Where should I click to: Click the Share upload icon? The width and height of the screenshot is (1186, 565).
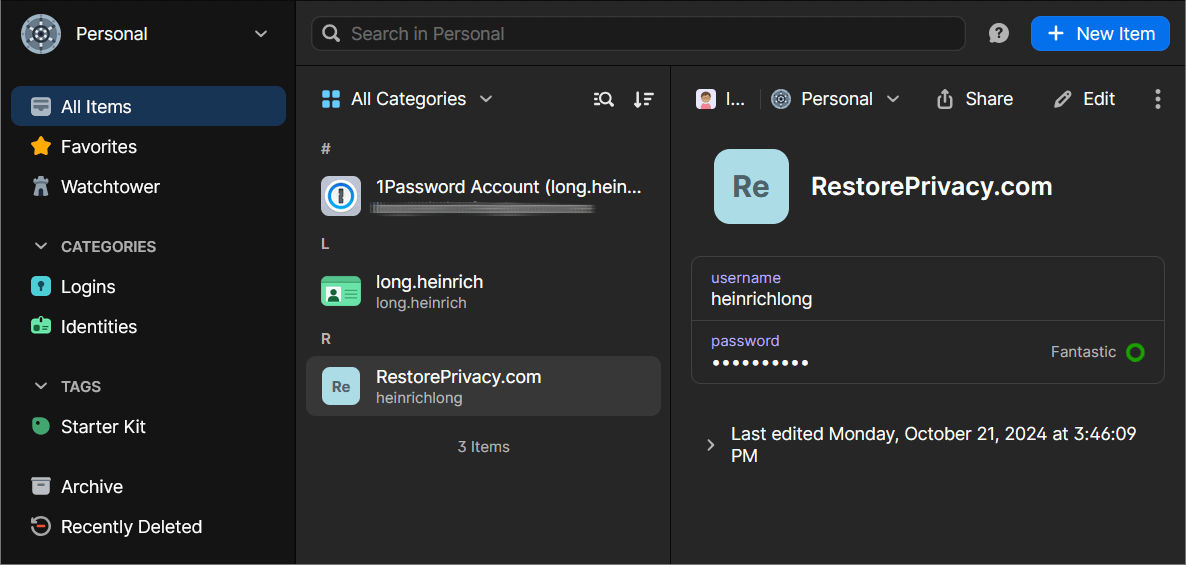tap(945, 99)
